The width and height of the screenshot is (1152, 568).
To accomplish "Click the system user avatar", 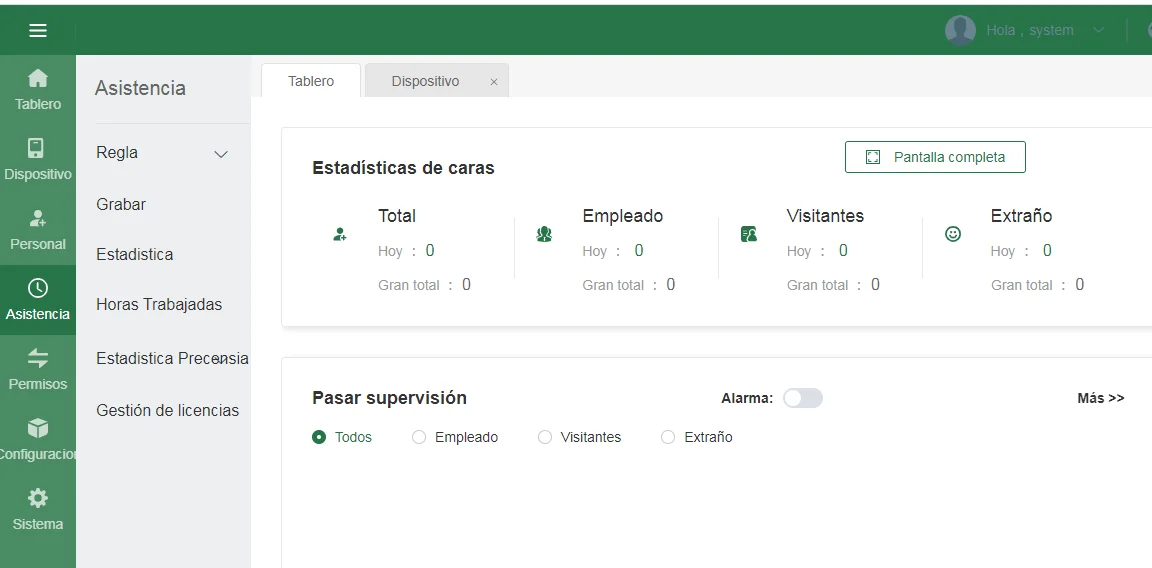I will (x=960, y=30).
